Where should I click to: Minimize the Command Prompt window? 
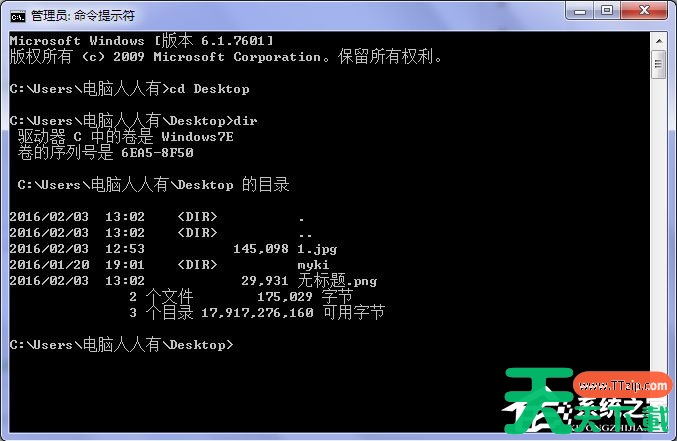coord(579,11)
